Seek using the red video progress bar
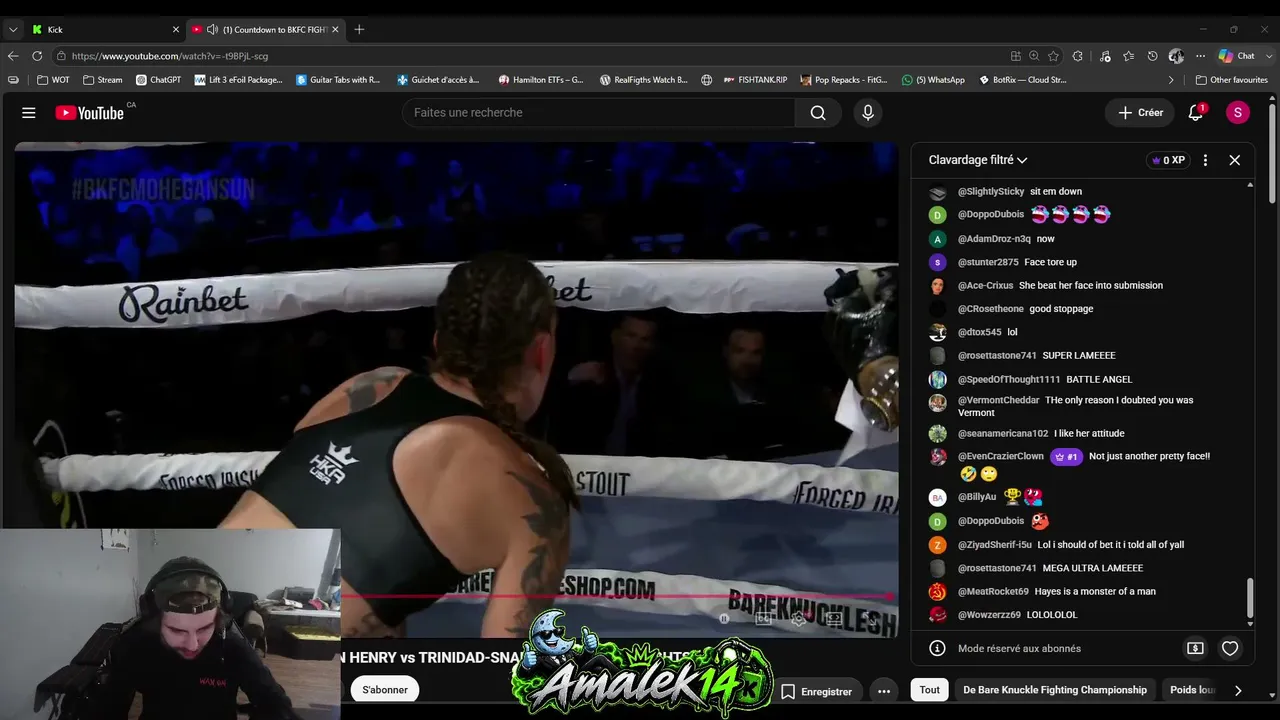The width and height of the screenshot is (1280, 720). (x=616, y=597)
